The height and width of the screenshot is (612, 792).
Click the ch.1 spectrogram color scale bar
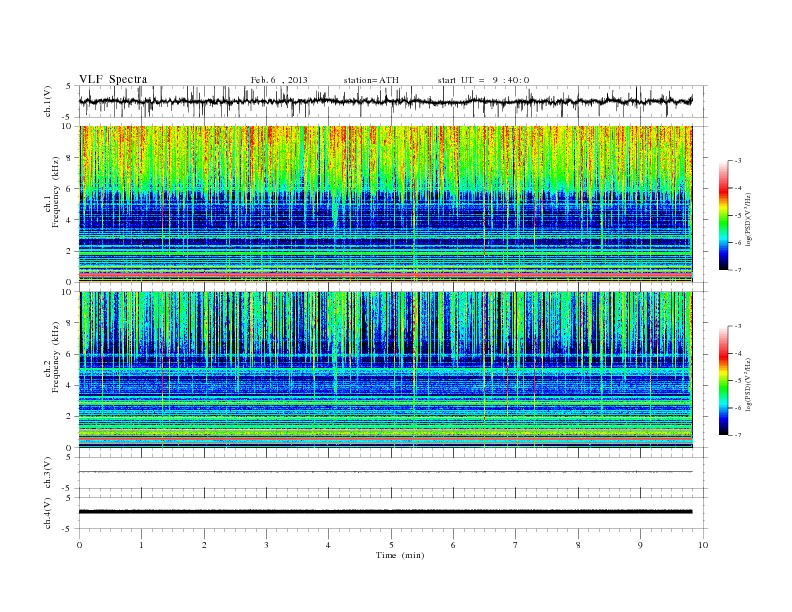point(724,215)
